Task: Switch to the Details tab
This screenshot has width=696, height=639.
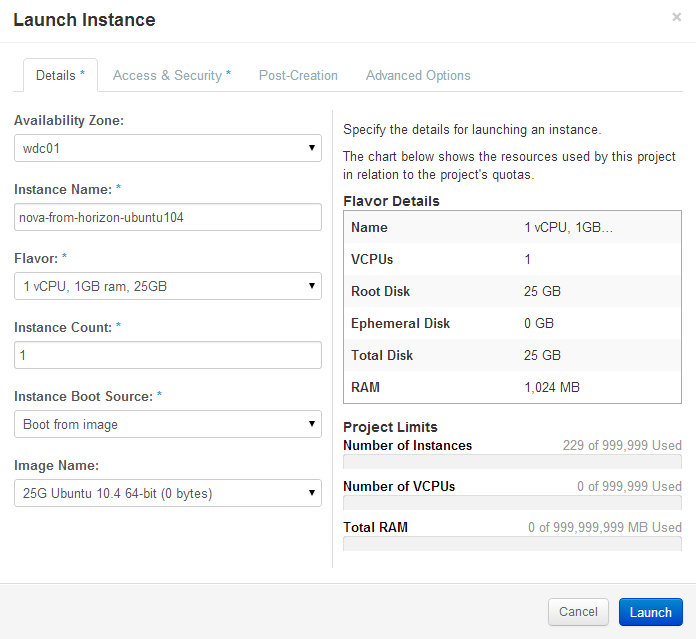Action: [60, 75]
